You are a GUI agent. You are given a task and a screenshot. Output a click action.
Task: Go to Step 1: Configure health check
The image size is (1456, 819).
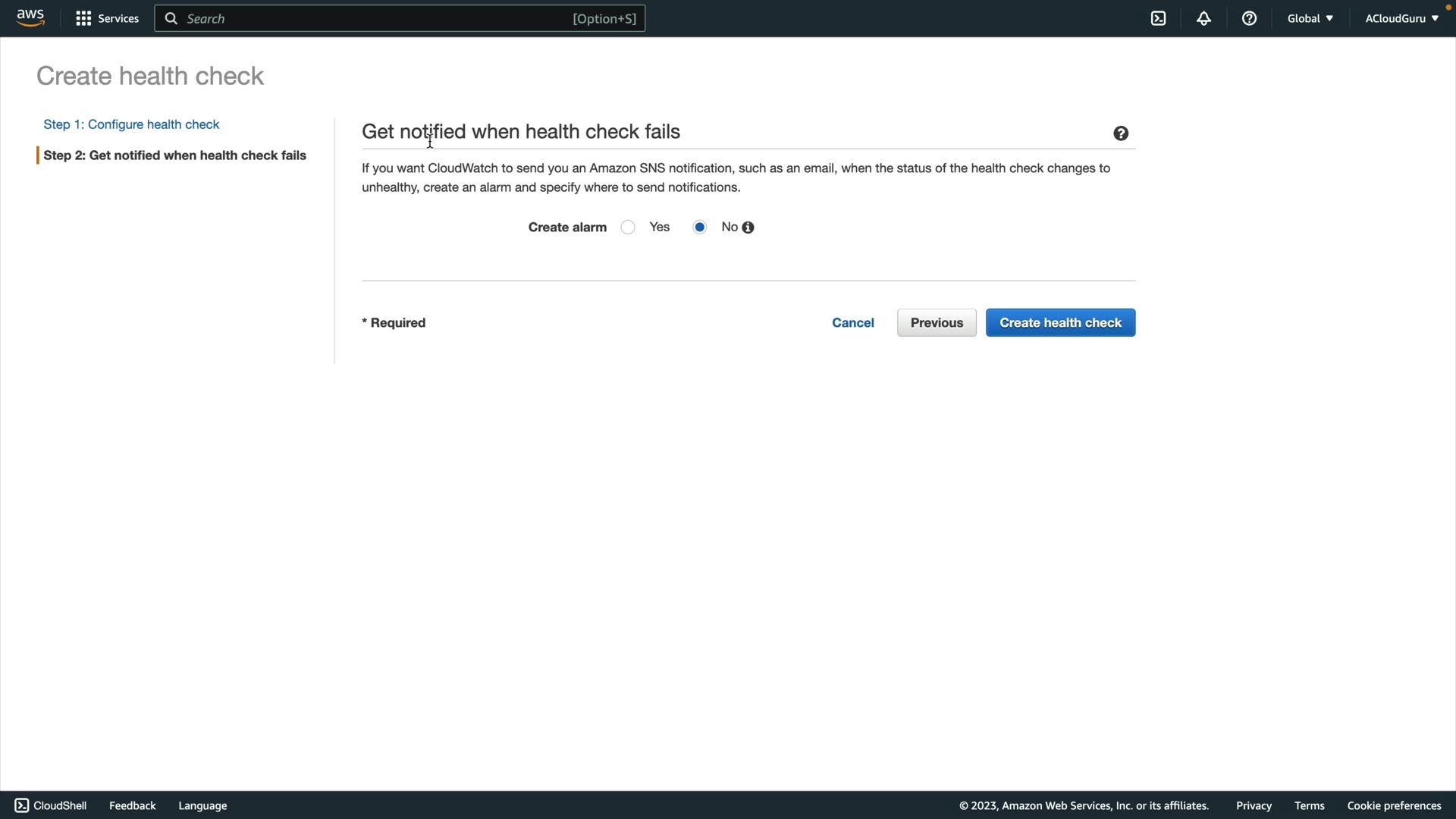[x=131, y=124]
